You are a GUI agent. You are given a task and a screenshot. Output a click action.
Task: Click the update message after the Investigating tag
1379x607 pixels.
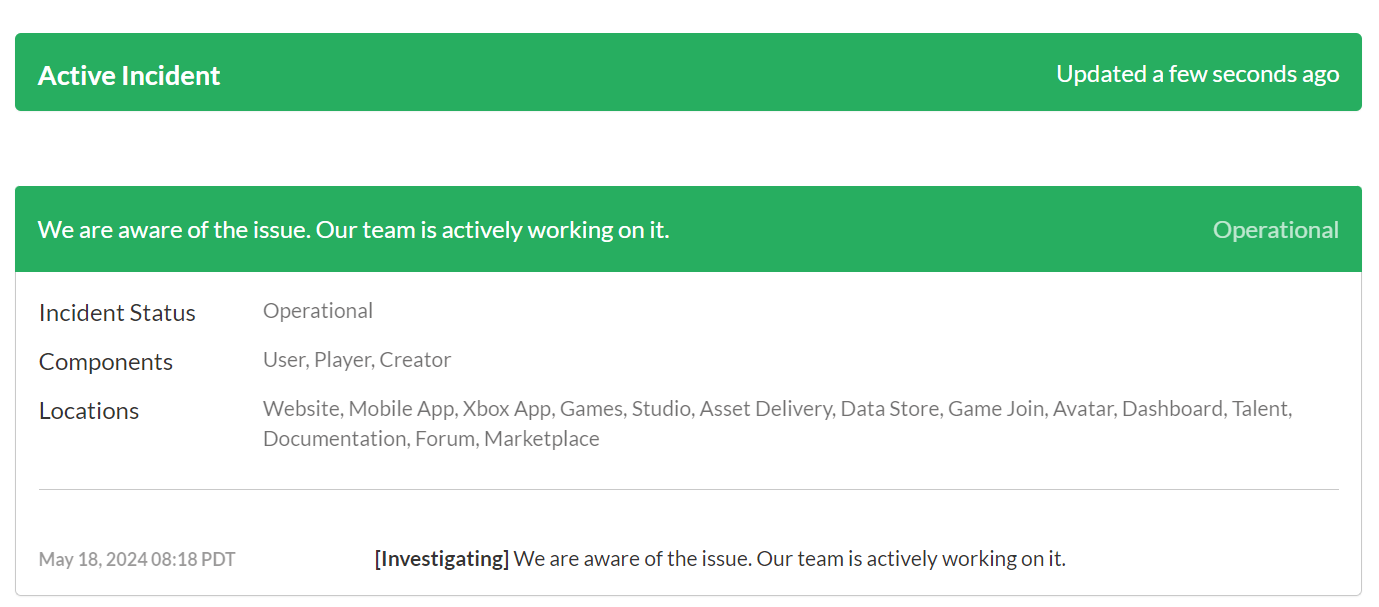(789, 559)
